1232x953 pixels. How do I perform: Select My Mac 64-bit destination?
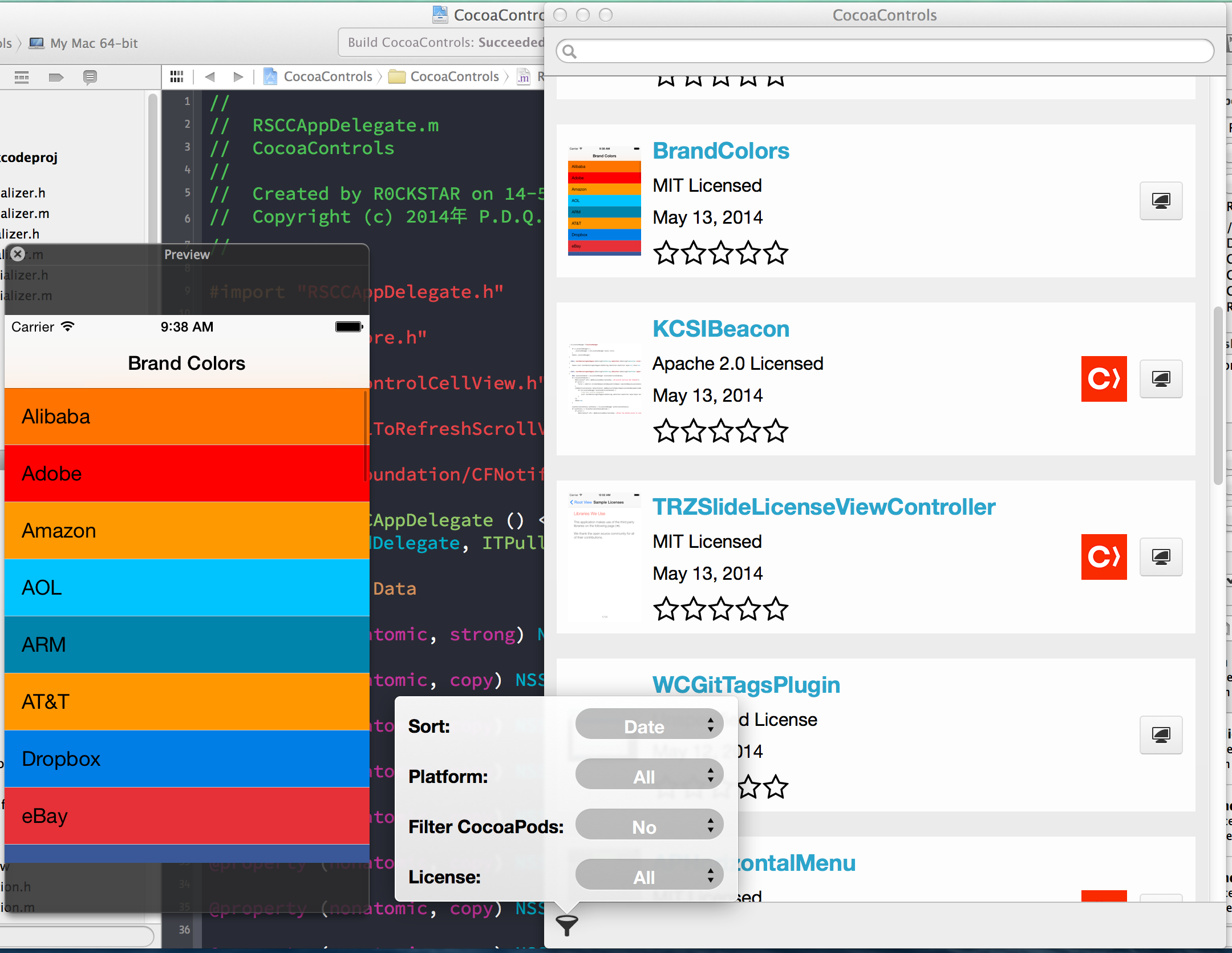[86, 43]
